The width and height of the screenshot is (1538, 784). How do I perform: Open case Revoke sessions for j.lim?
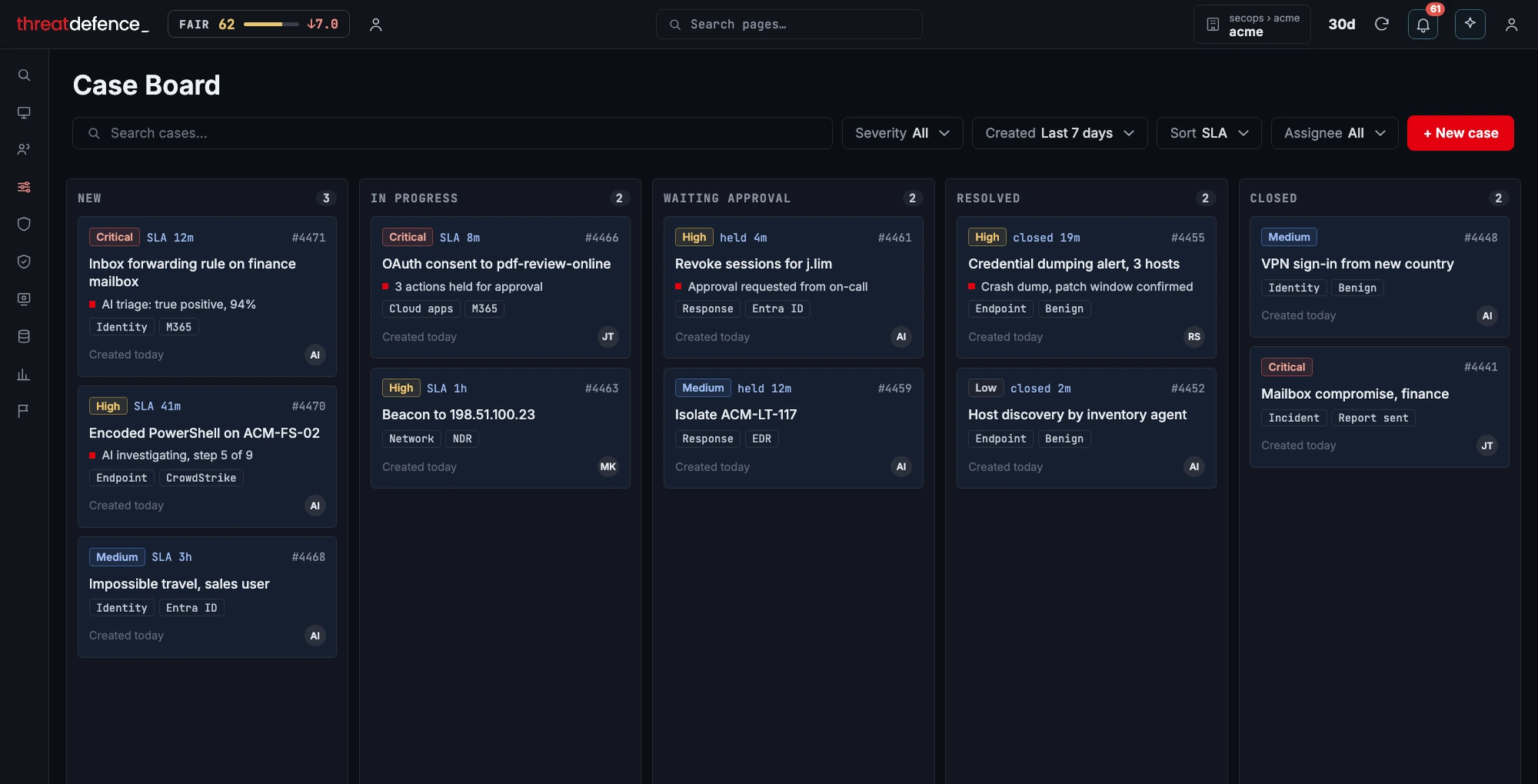coord(793,287)
